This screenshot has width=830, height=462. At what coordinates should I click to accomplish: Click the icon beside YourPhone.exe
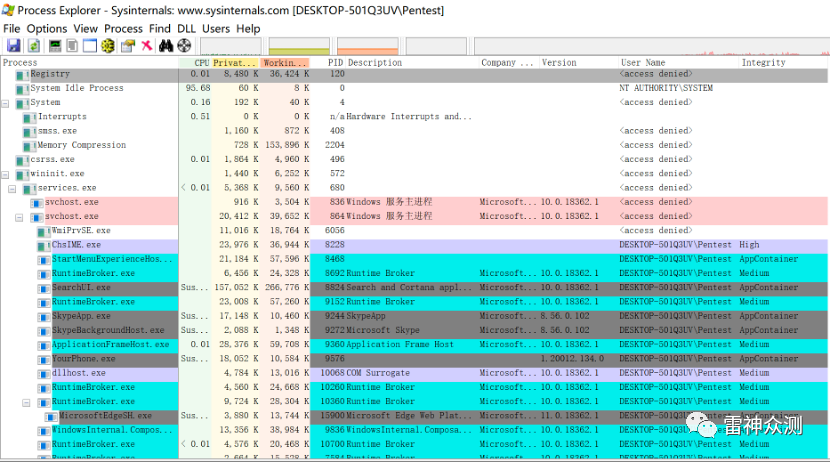click(x=44, y=360)
